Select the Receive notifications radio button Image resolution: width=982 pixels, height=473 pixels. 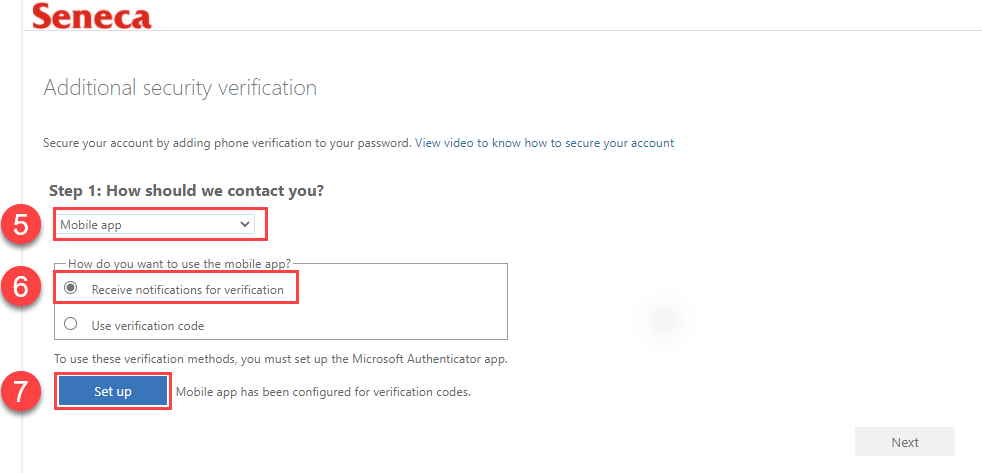click(71, 288)
